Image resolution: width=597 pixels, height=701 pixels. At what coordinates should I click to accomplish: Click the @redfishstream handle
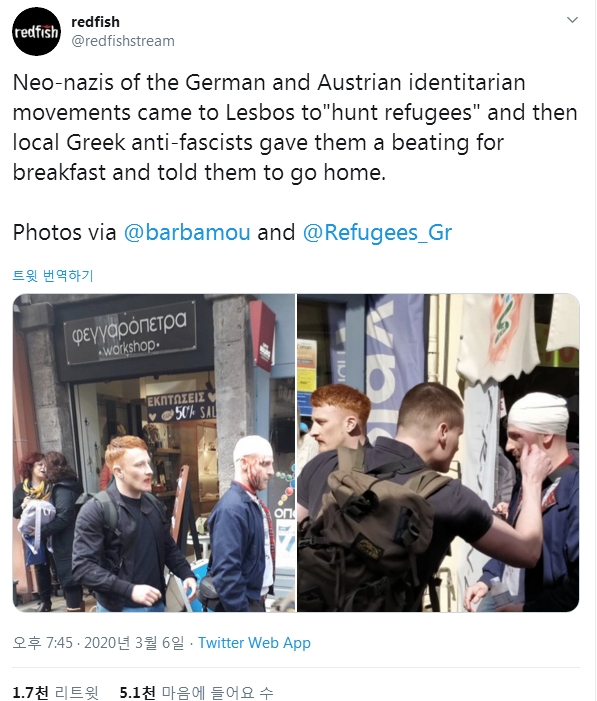coord(123,41)
